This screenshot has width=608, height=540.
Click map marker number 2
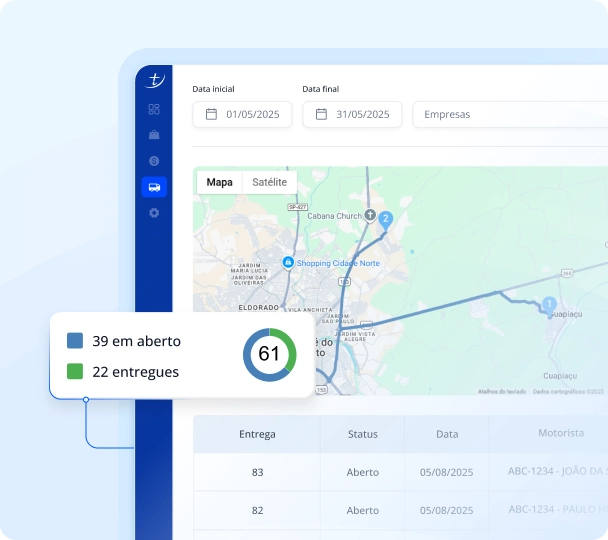coord(386,219)
